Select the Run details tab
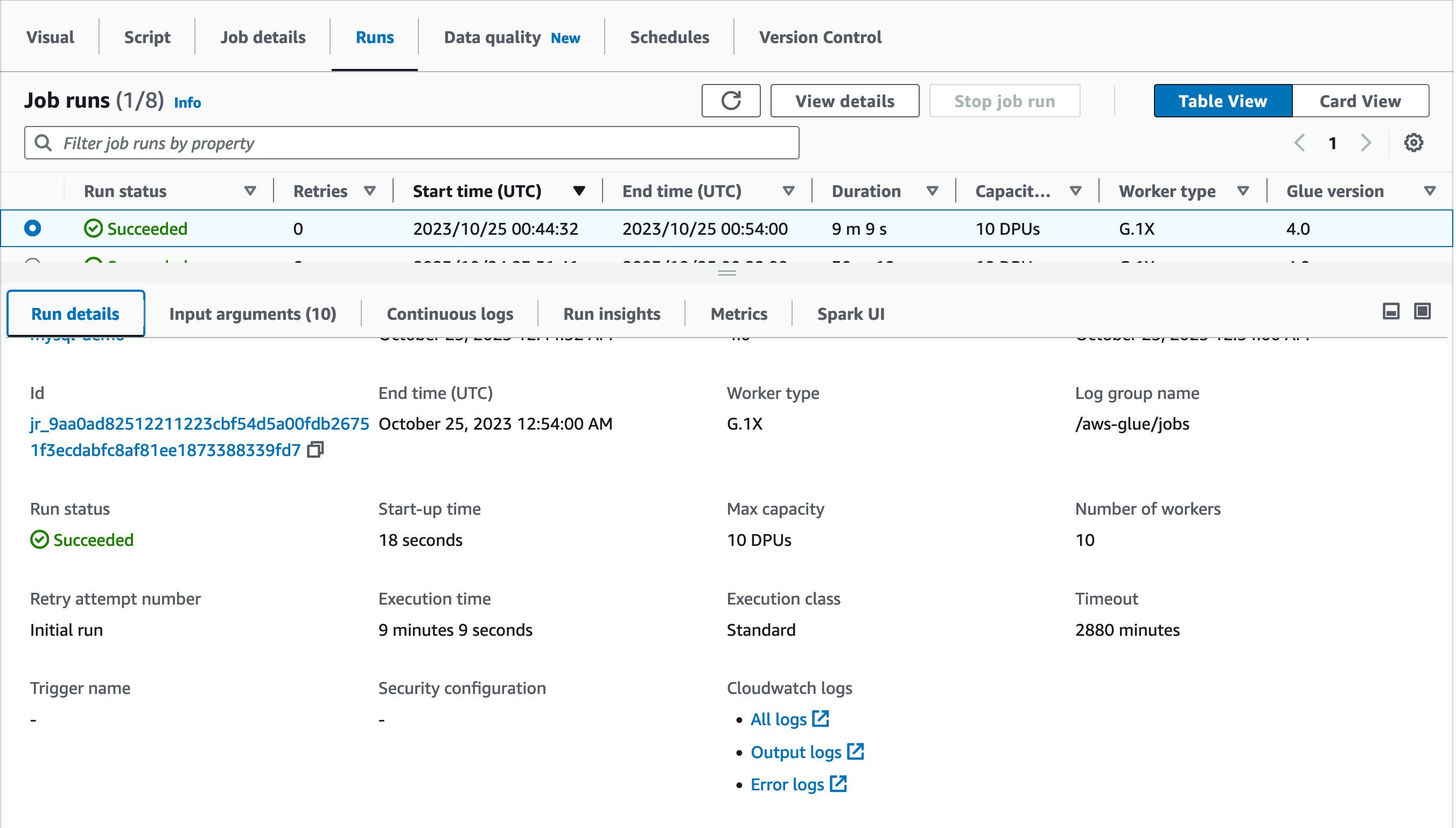Image resolution: width=1456 pixels, height=828 pixels. point(75,314)
